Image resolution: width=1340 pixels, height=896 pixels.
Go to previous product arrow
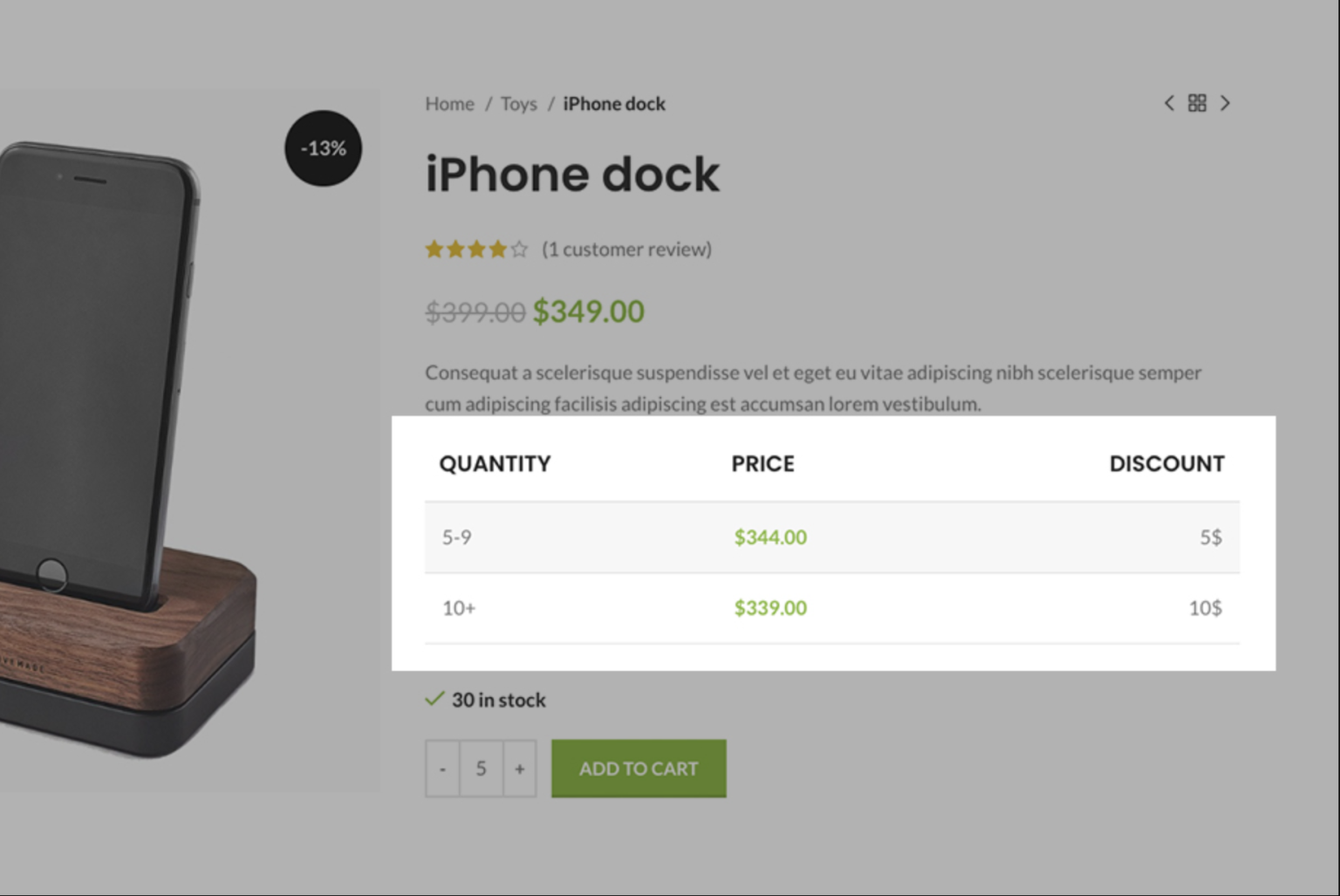pyautogui.click(x=1169, y=103)
